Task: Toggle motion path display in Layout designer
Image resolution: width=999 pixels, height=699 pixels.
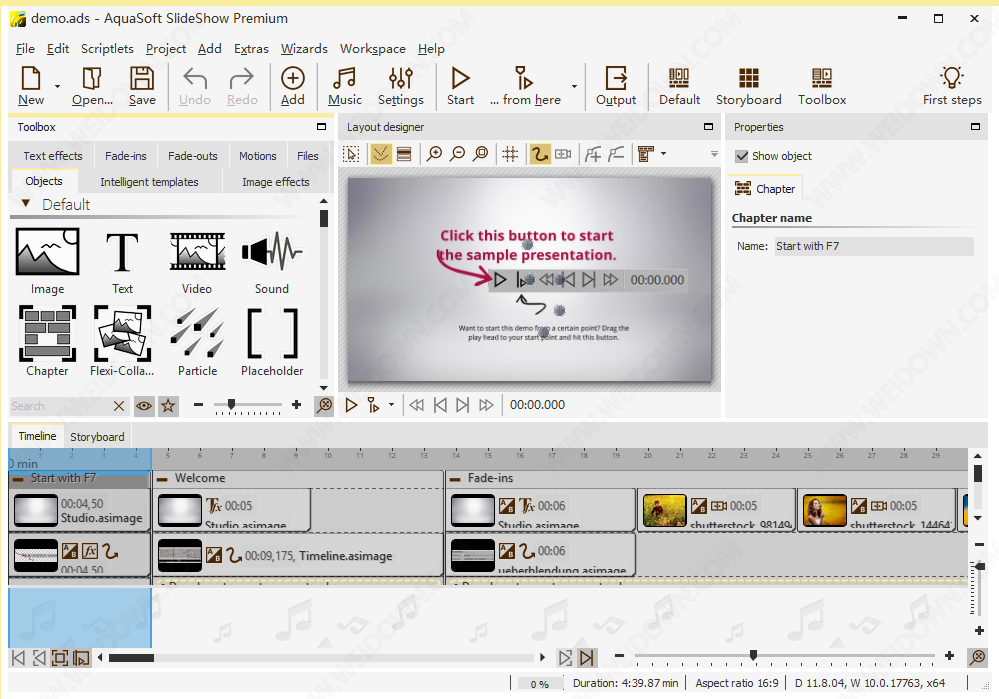Action: pos(540,154)
